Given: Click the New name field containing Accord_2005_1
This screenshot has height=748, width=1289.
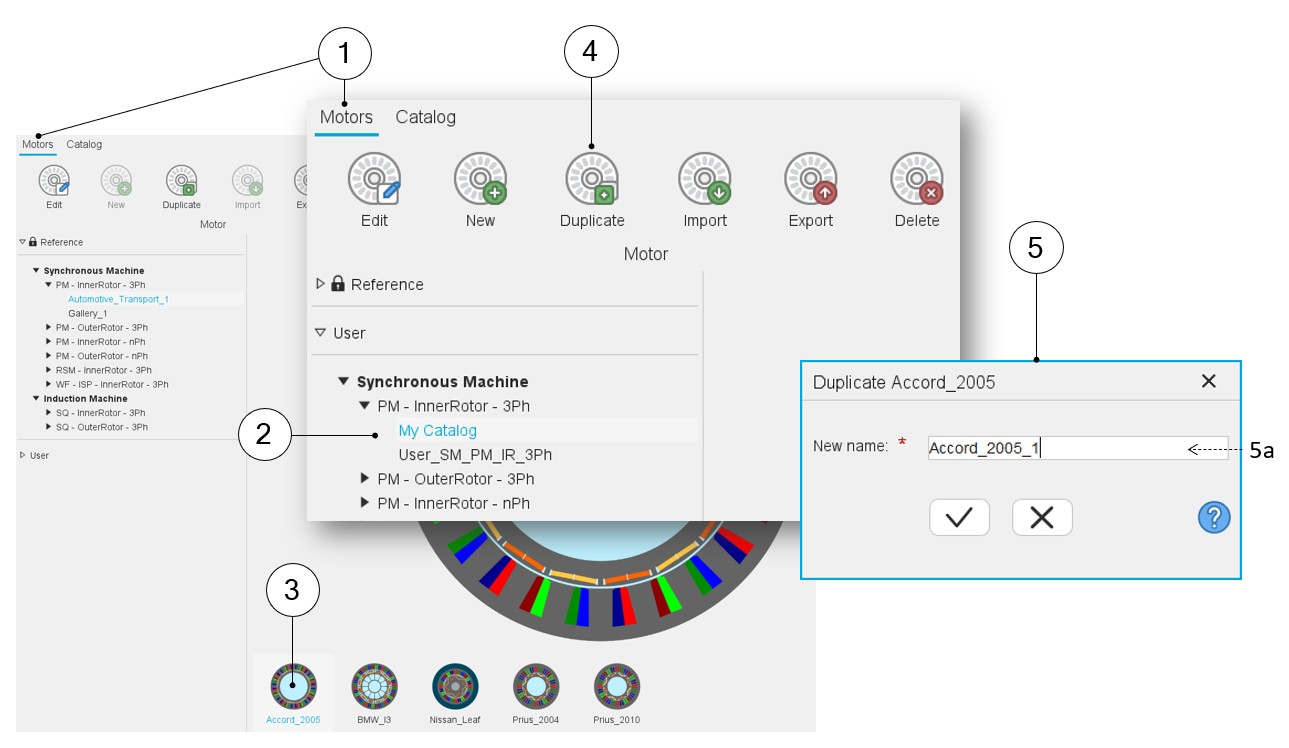Looking at the screenshot, I should coord(1077,448).
